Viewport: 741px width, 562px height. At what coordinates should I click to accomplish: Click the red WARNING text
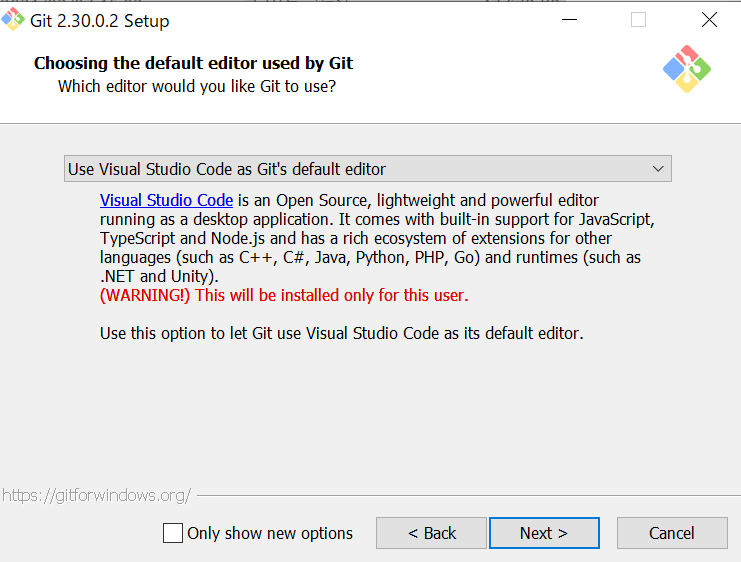[284, 295]
